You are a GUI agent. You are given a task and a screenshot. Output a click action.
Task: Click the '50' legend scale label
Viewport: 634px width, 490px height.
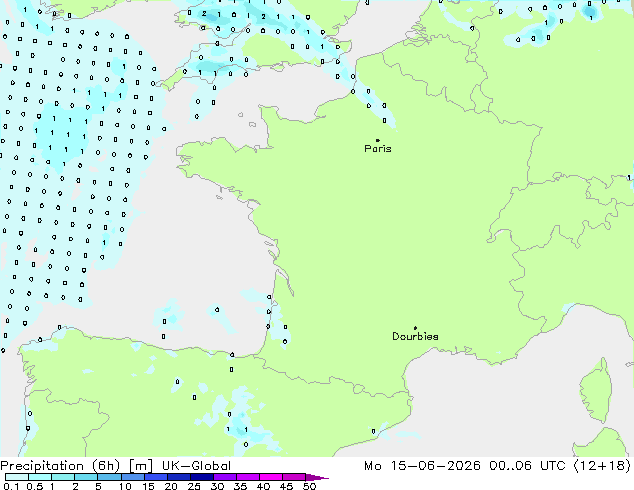coord(309,486)
